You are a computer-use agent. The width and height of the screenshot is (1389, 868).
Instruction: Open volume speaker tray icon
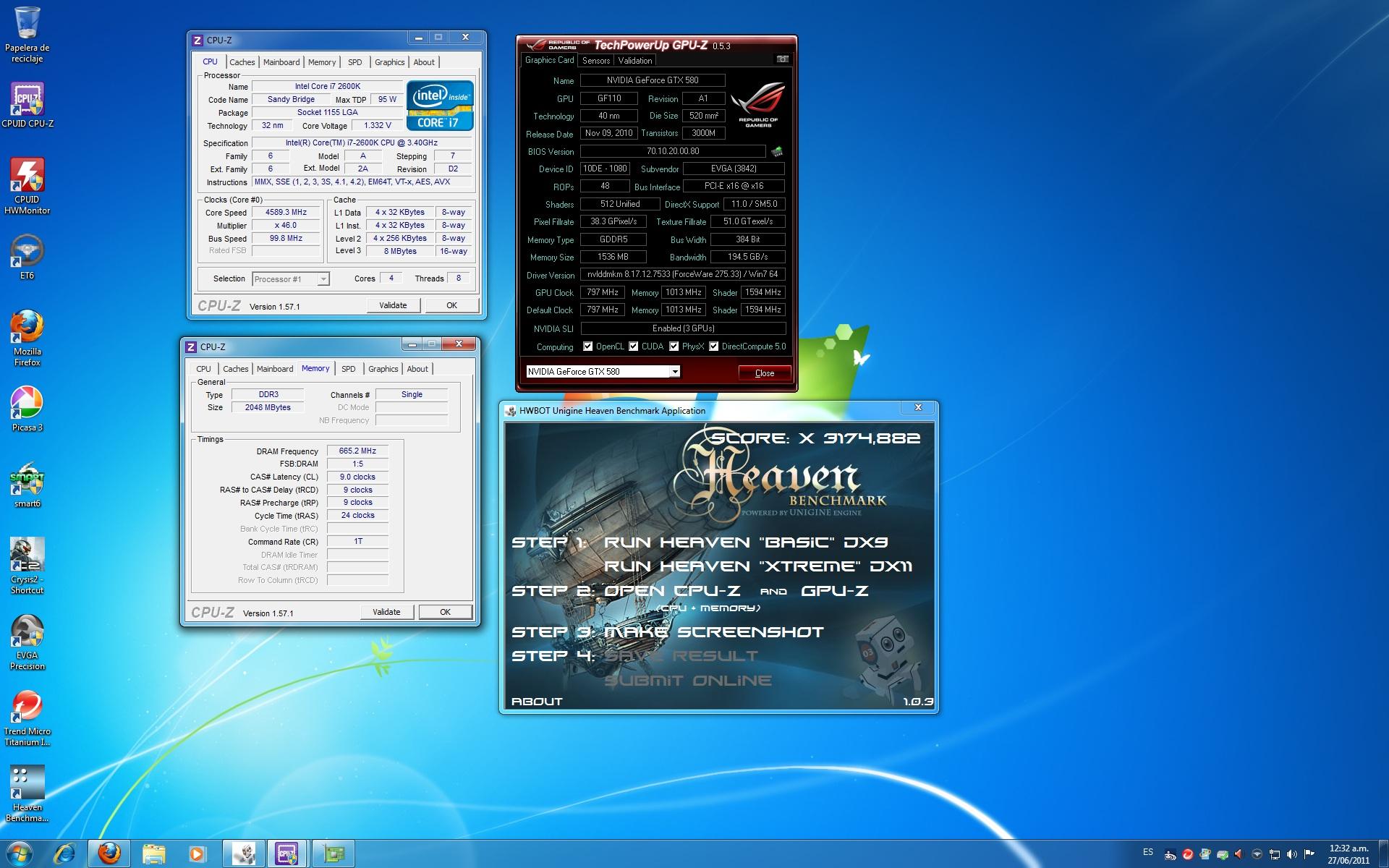[x=1292, y=854]
